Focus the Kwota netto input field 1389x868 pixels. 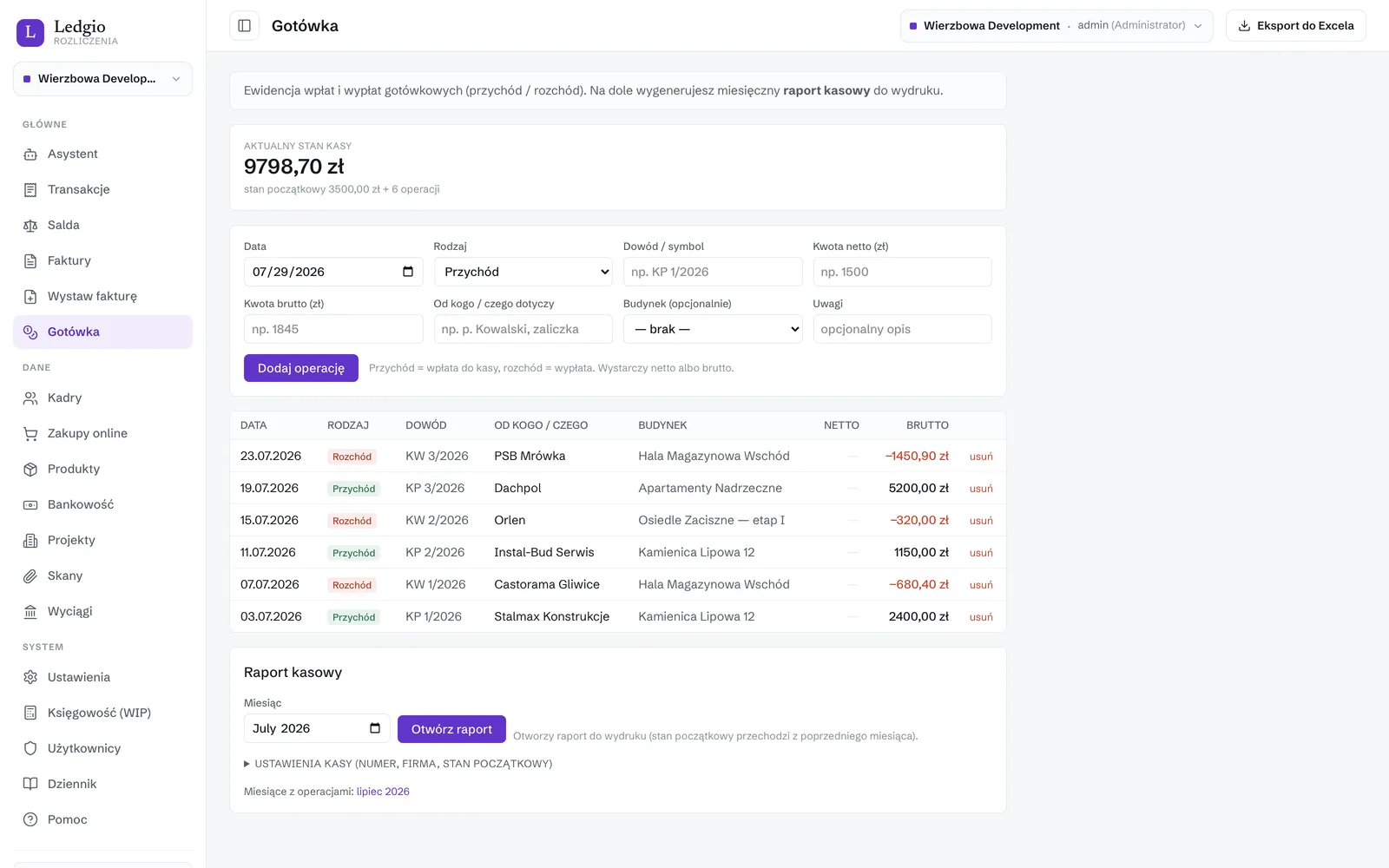(x=902, y=272)
